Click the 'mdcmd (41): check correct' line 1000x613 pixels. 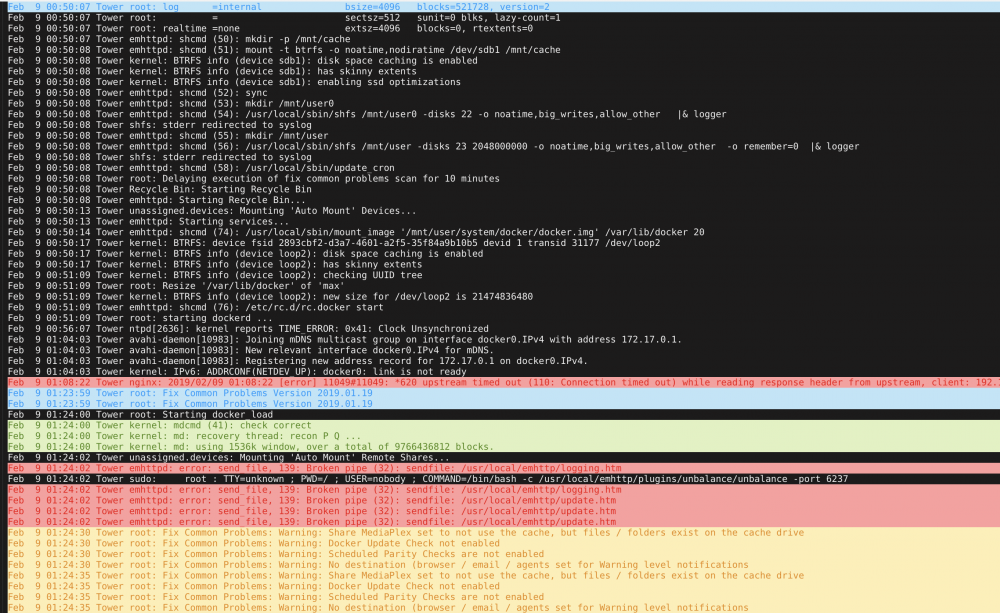(159, 425)
